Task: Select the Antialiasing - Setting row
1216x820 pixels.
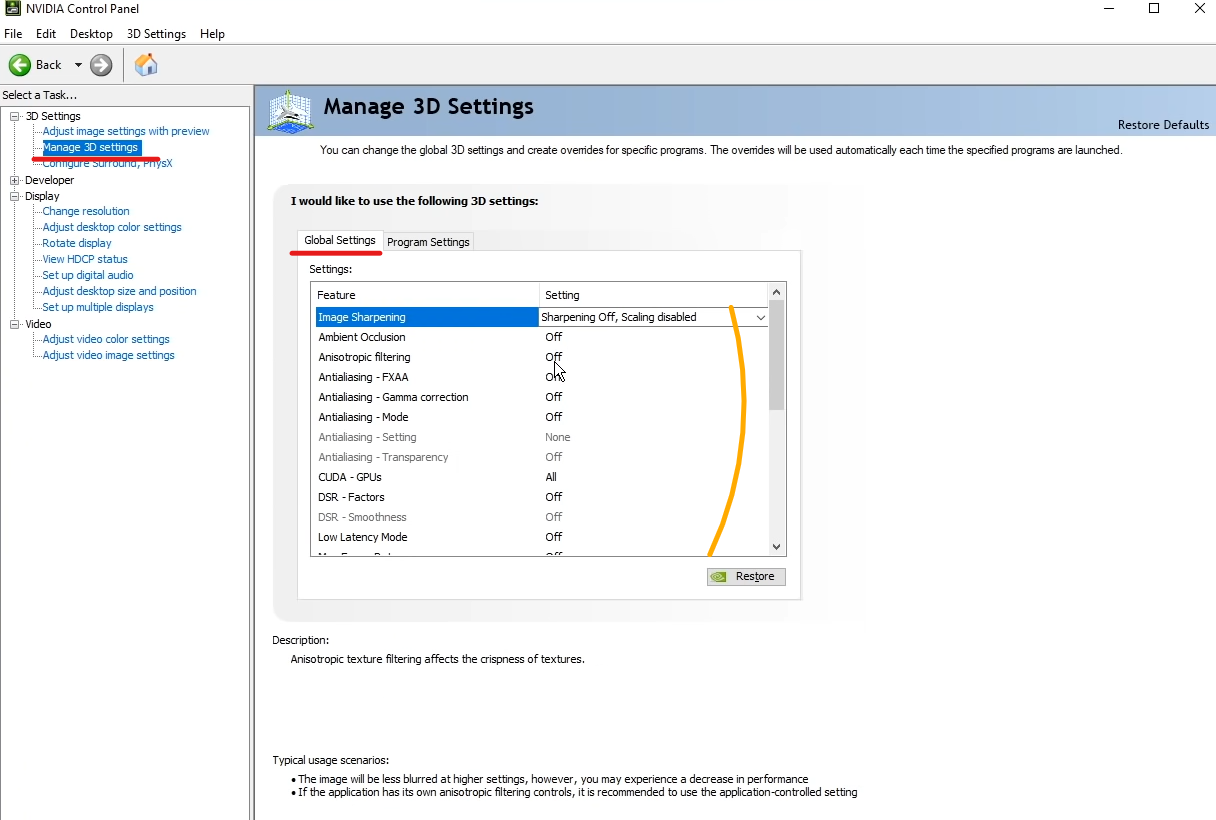Action: coord(540,437)
